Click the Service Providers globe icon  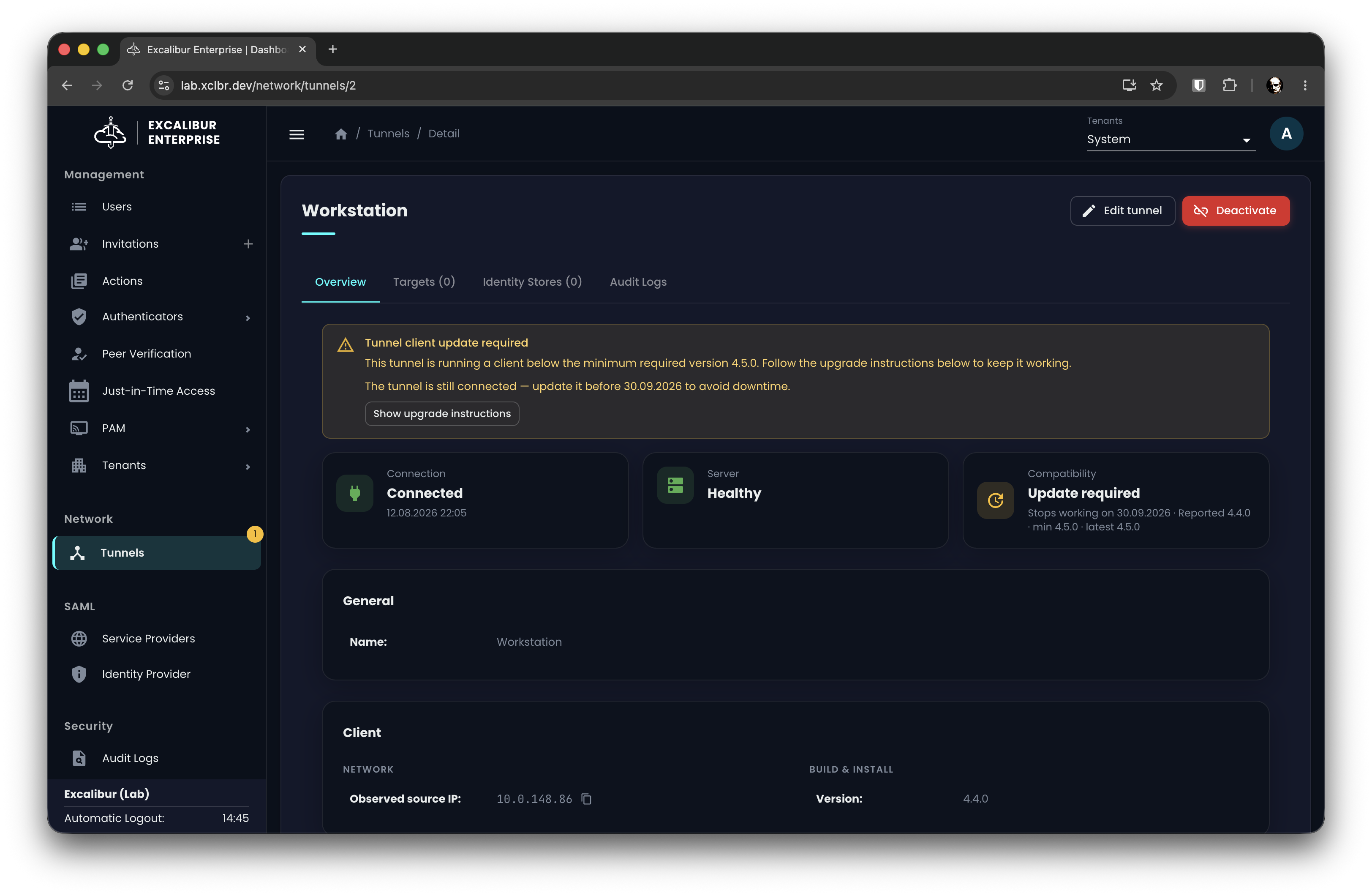point(79,638)
